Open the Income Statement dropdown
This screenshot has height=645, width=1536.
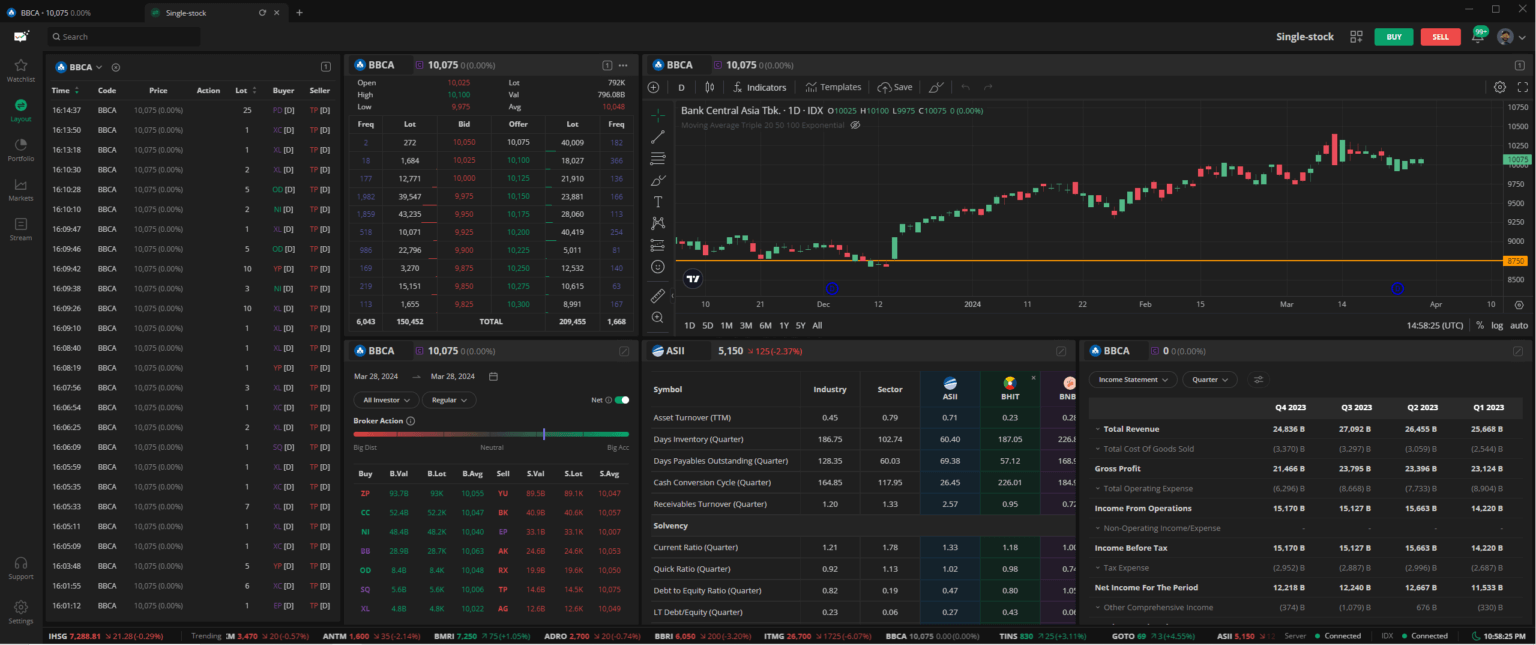(x=1131, y=379)
